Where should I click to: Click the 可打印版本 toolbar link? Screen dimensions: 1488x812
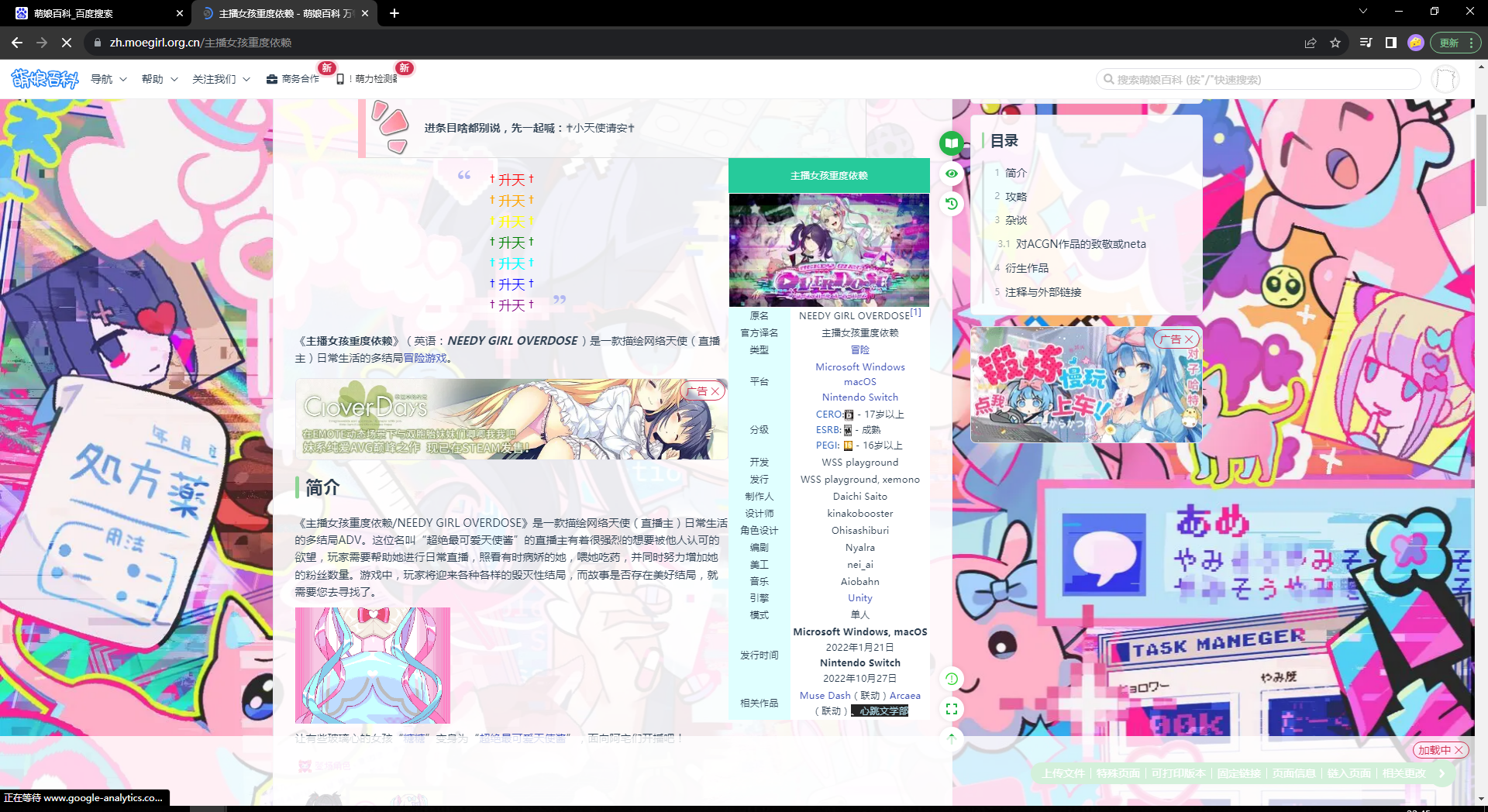(x=1178, y=773)
